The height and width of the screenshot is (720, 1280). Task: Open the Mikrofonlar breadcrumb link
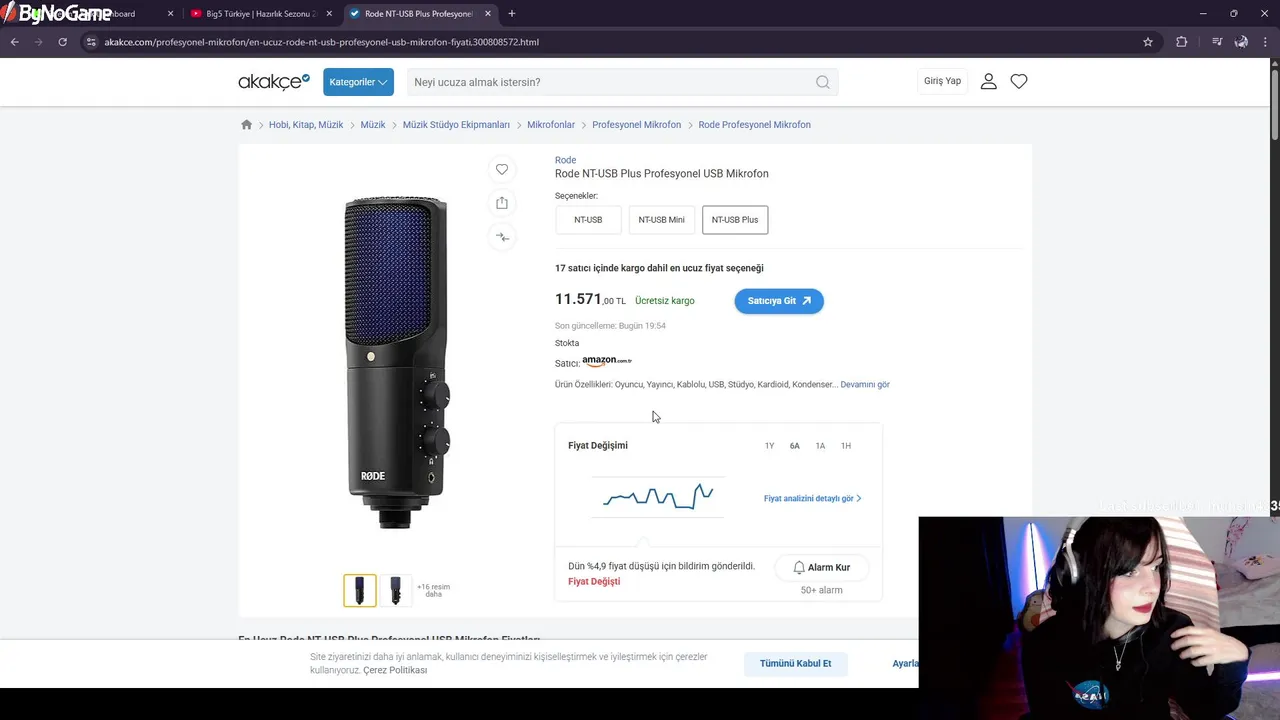(551, 125)
